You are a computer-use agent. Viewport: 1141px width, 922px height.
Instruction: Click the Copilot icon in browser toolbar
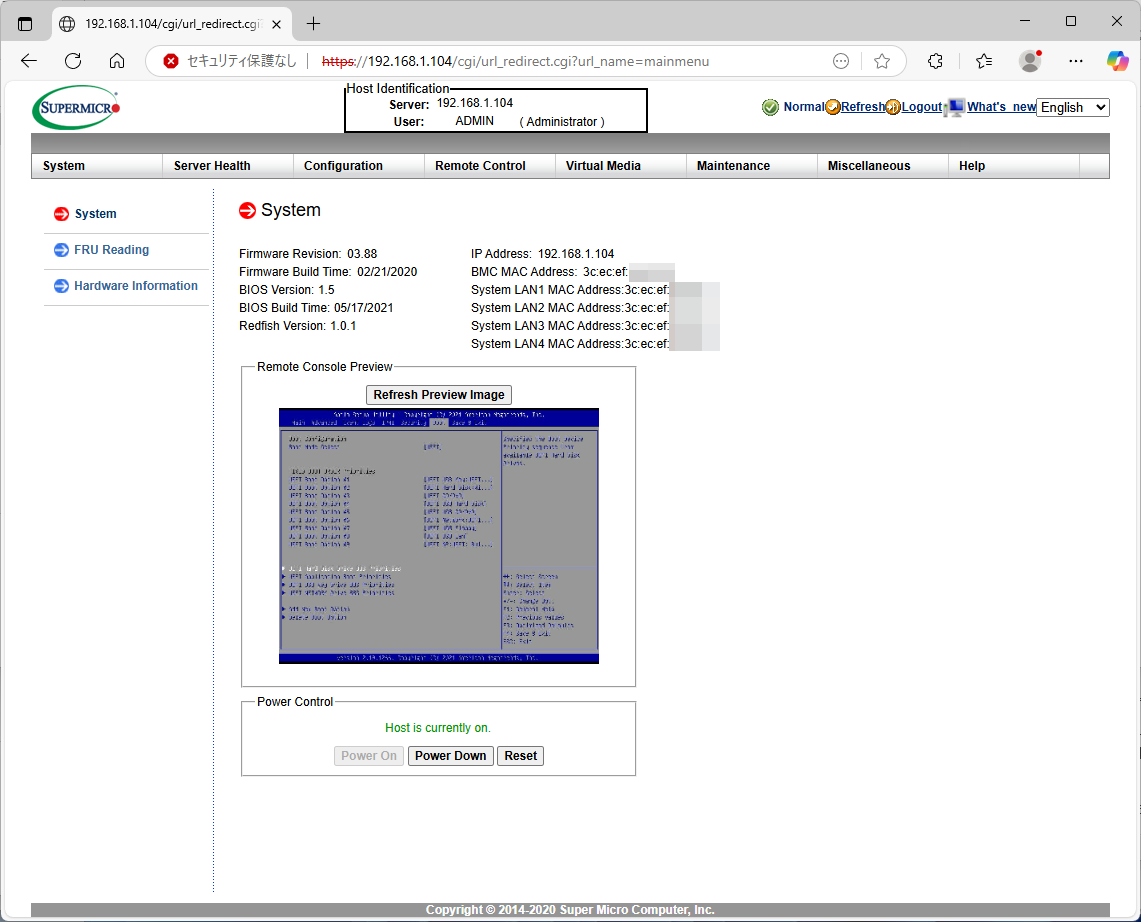[1117, 61]
